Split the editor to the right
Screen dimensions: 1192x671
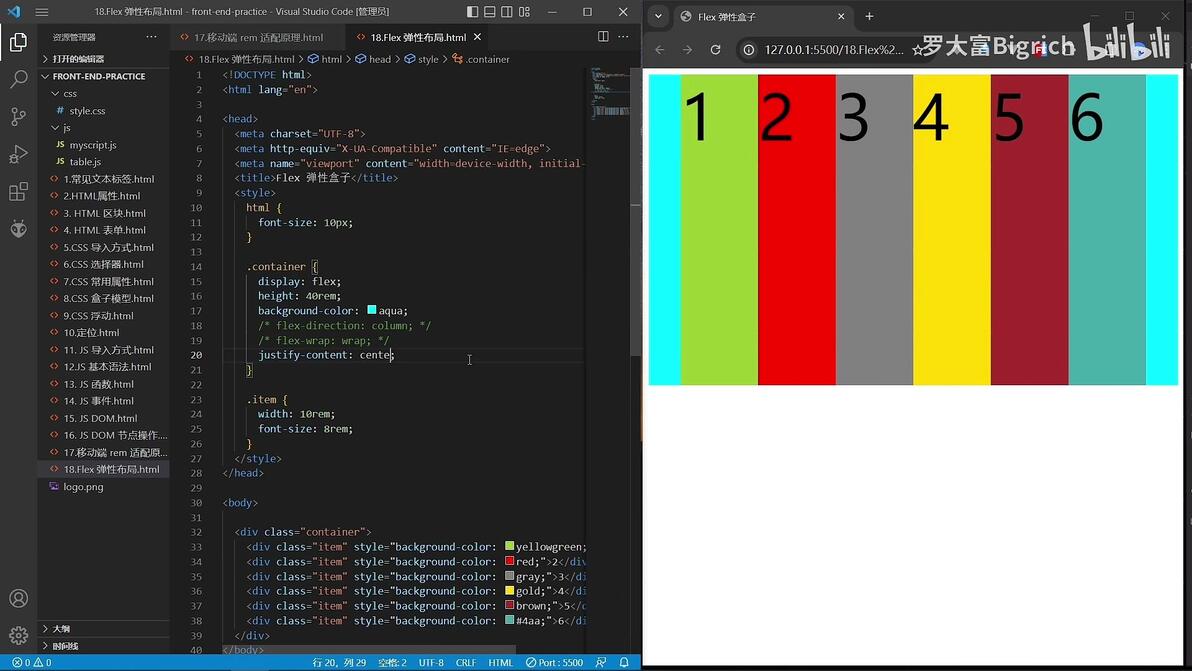click(603, 36)
